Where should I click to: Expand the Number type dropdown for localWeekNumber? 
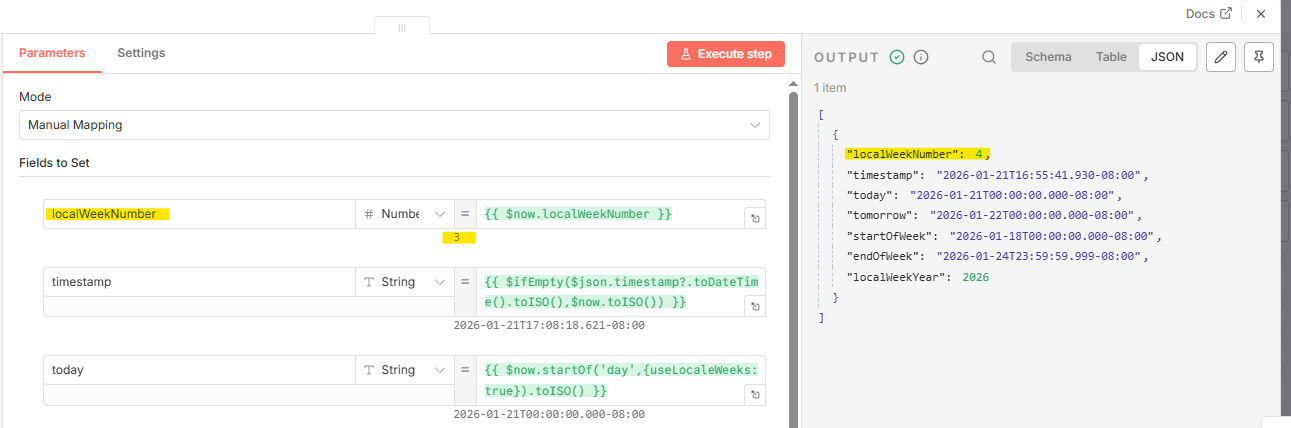tap(404, 214)
